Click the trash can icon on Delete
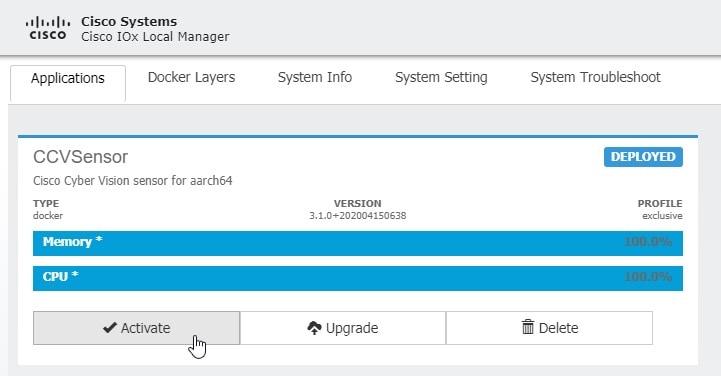The height and width of the screenshot is (376, 721). (528, 327)
